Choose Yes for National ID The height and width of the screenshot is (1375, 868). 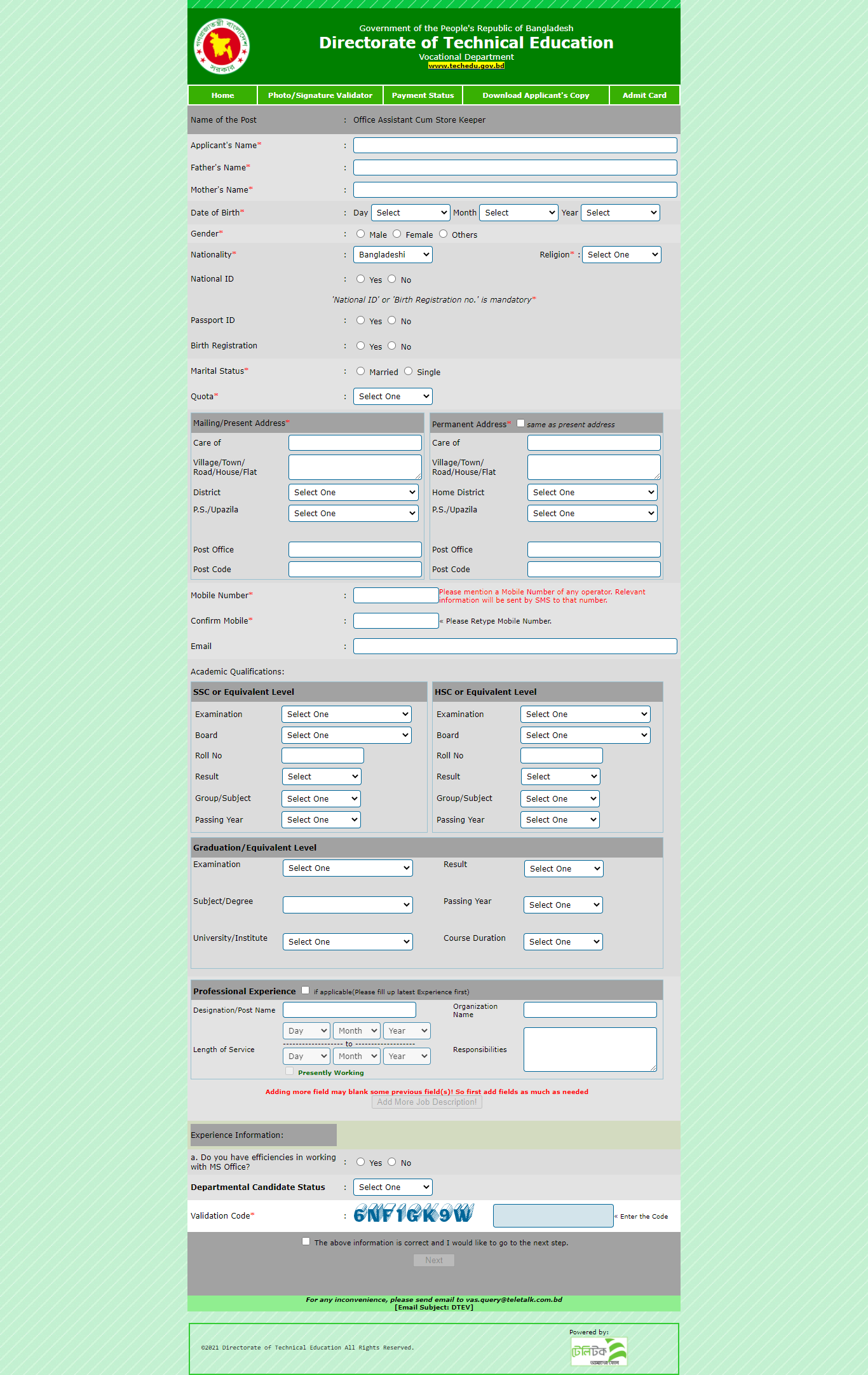(x=360, y=279)
